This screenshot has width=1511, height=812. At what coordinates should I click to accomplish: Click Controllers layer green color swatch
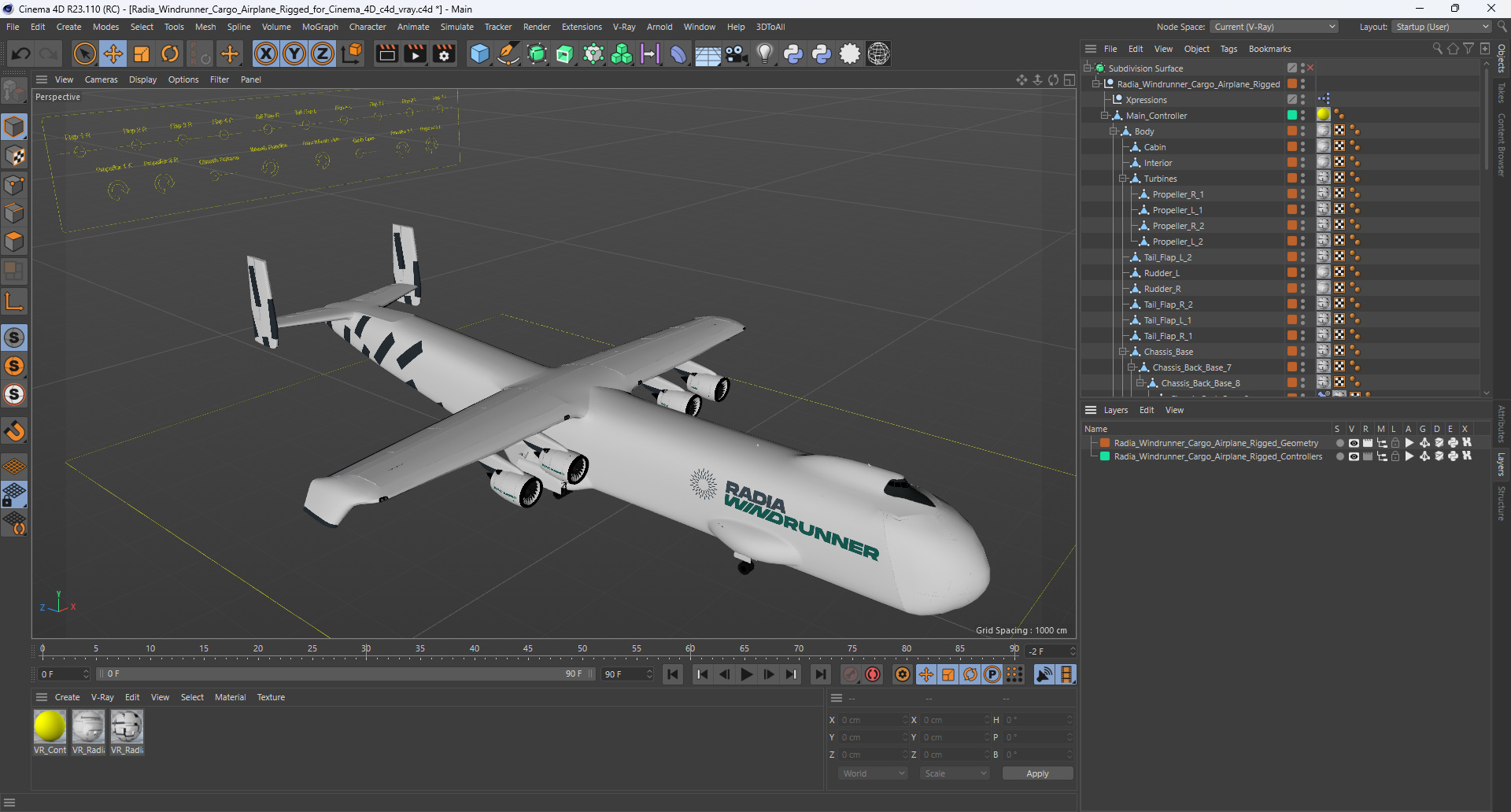(1105, 456)
